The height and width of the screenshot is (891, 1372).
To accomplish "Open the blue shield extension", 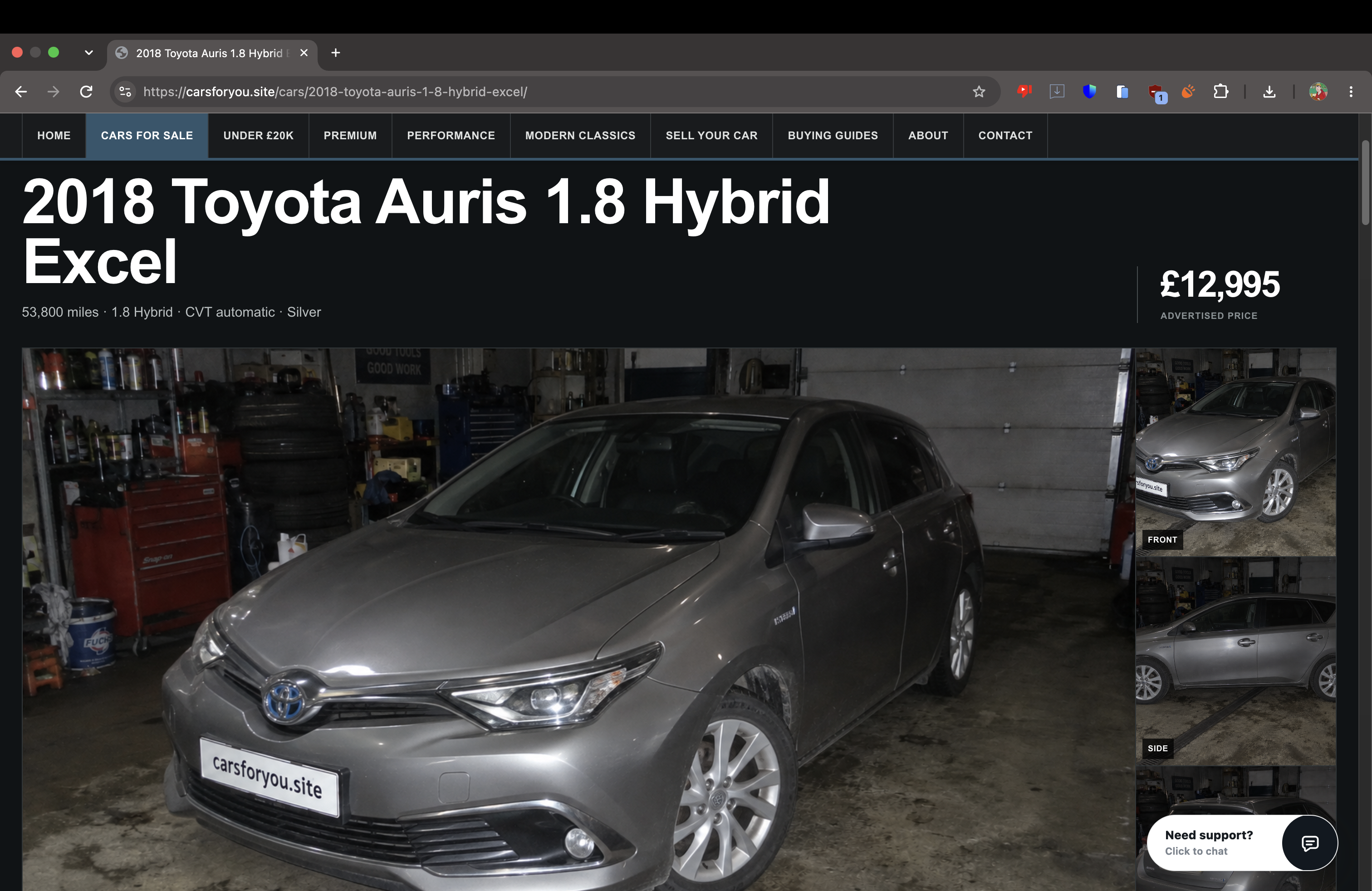I will point(1089,91).
